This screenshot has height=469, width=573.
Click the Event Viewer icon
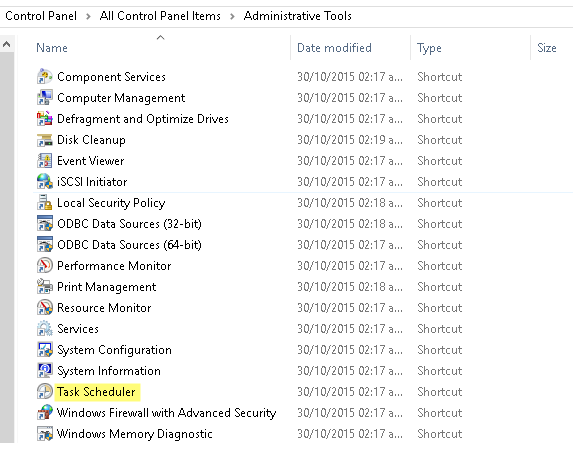[45, 160]
